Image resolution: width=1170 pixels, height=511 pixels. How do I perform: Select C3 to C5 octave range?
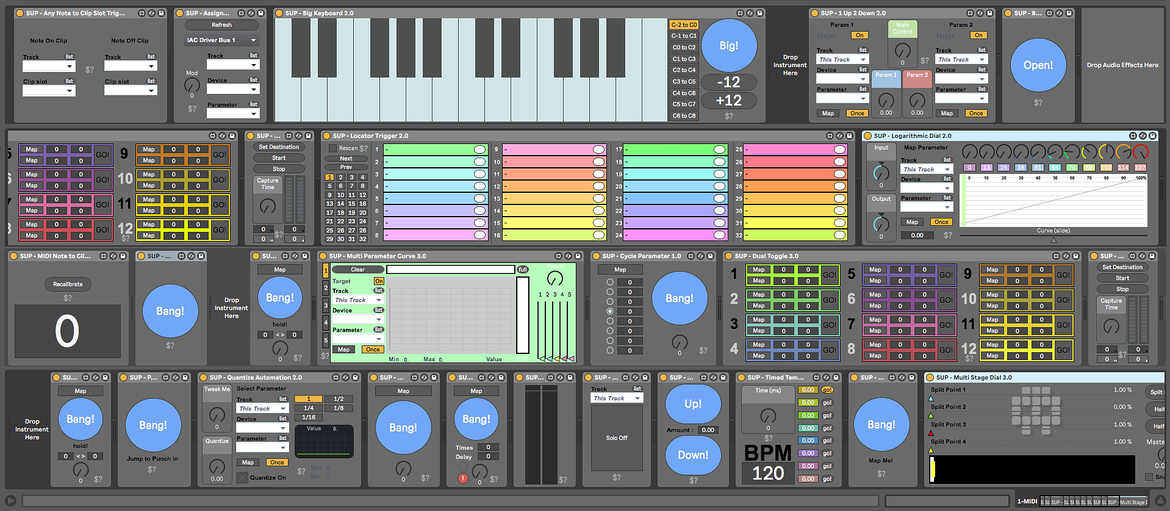(684, 82)
